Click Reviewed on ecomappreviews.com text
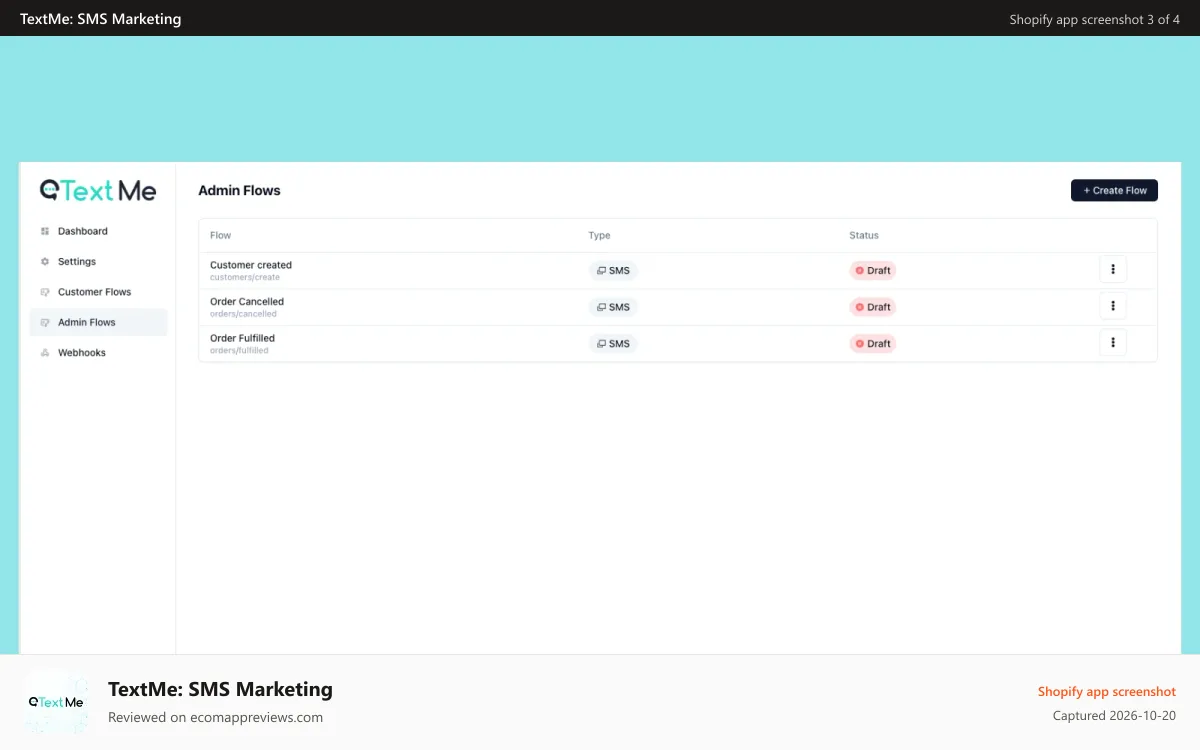Image resolution: width=1200 pixels, height=750 pixels. pyautogui.click(x=215, y=717)
